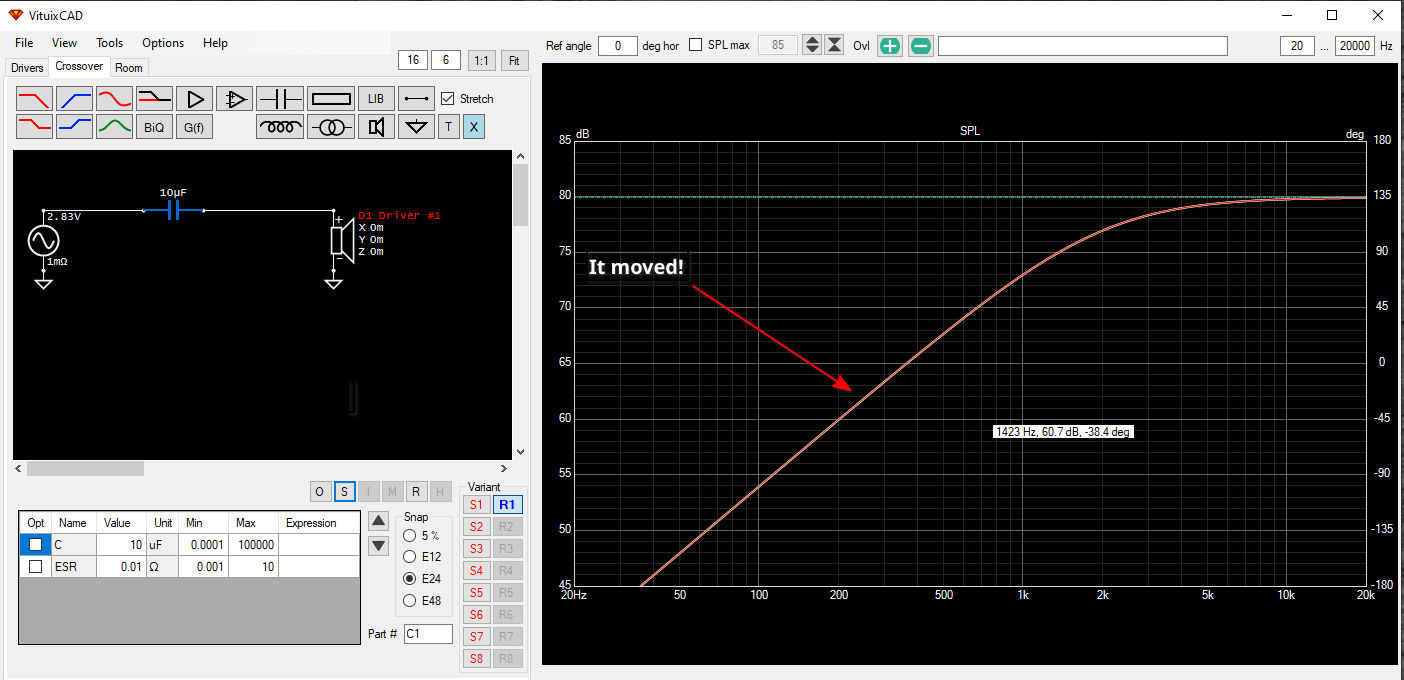Click the G(f) transfer function button
Screen dimensions: 1404x680
194,127
